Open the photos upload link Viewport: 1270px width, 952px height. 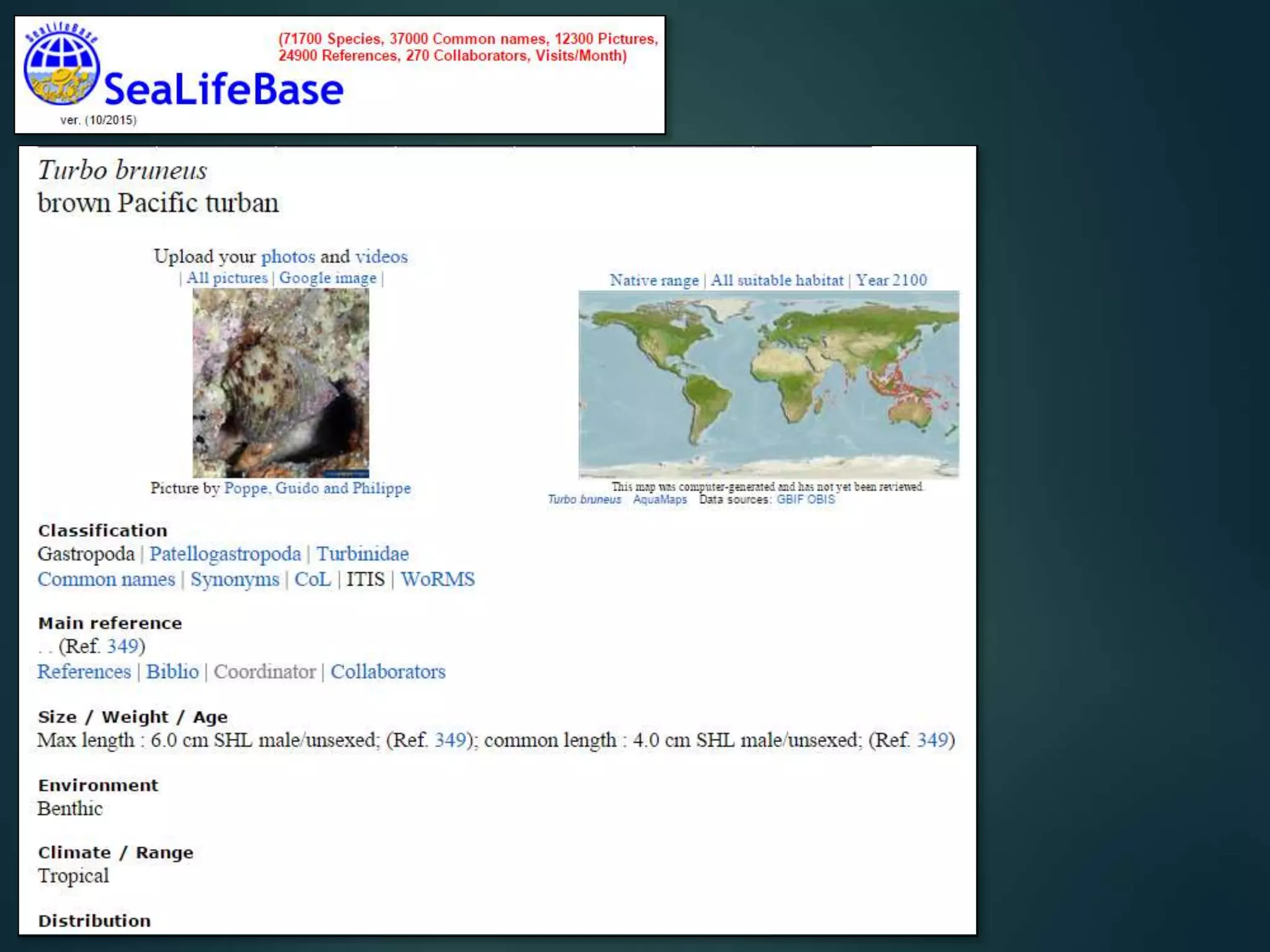(288, 257)
